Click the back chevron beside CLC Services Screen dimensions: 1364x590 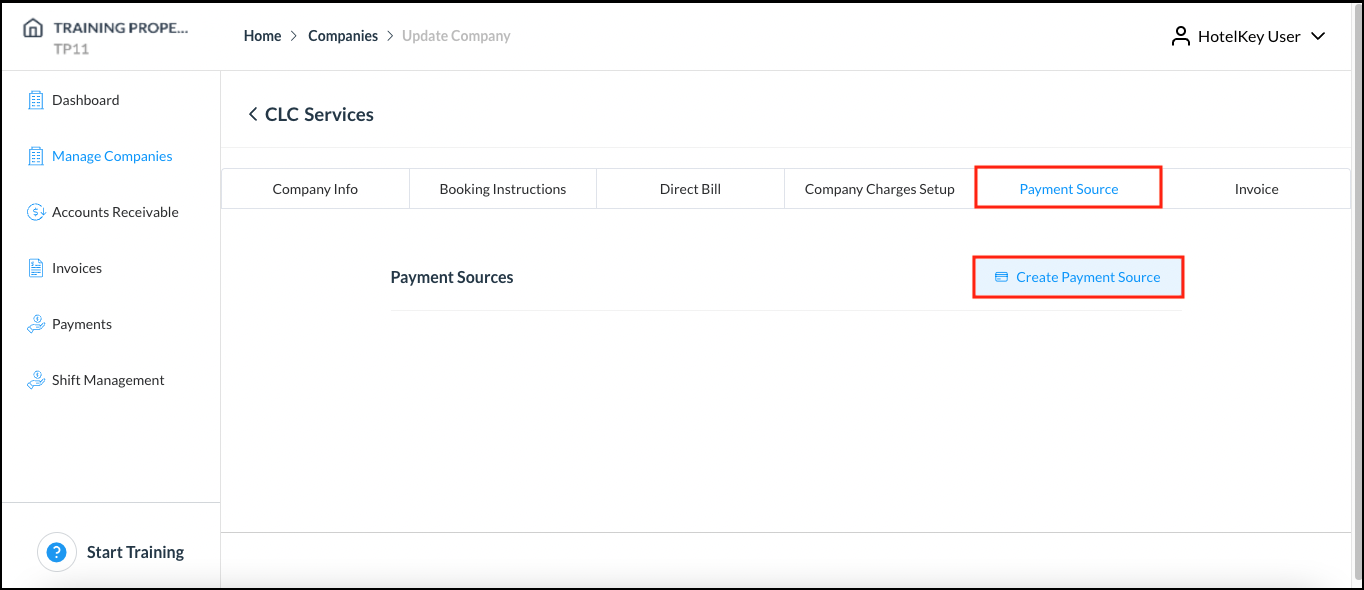(x=253, y=114)
